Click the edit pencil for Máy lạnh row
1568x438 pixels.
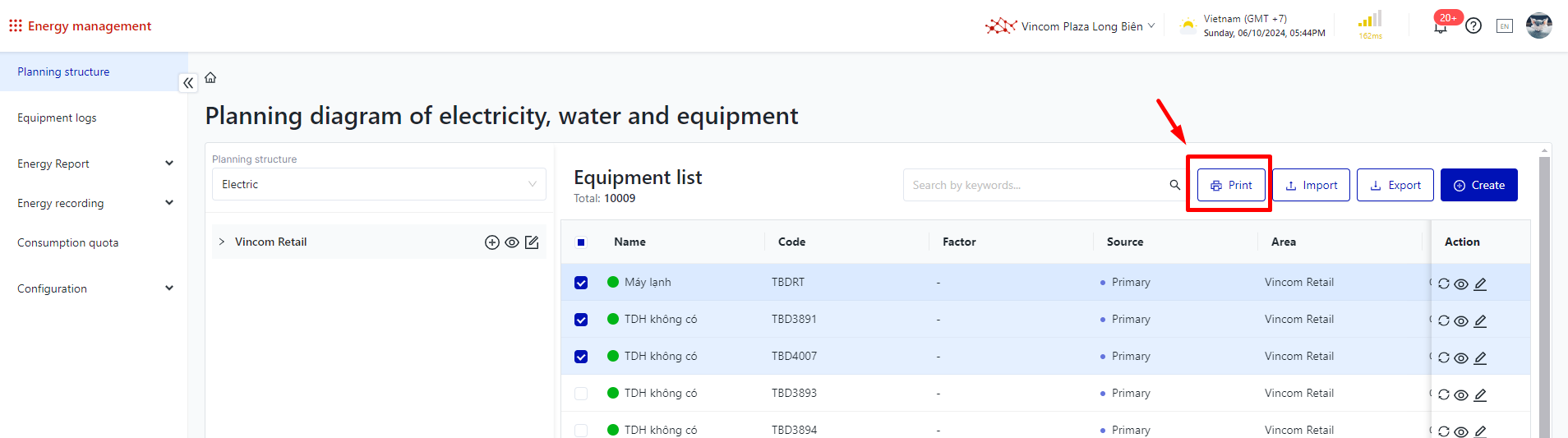tap(1480, 284)
